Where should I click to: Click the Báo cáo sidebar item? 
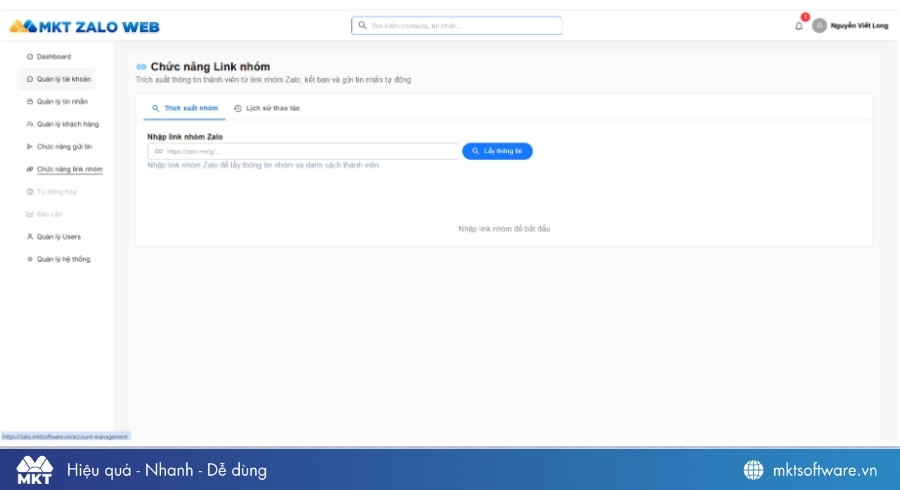[49, 214]
